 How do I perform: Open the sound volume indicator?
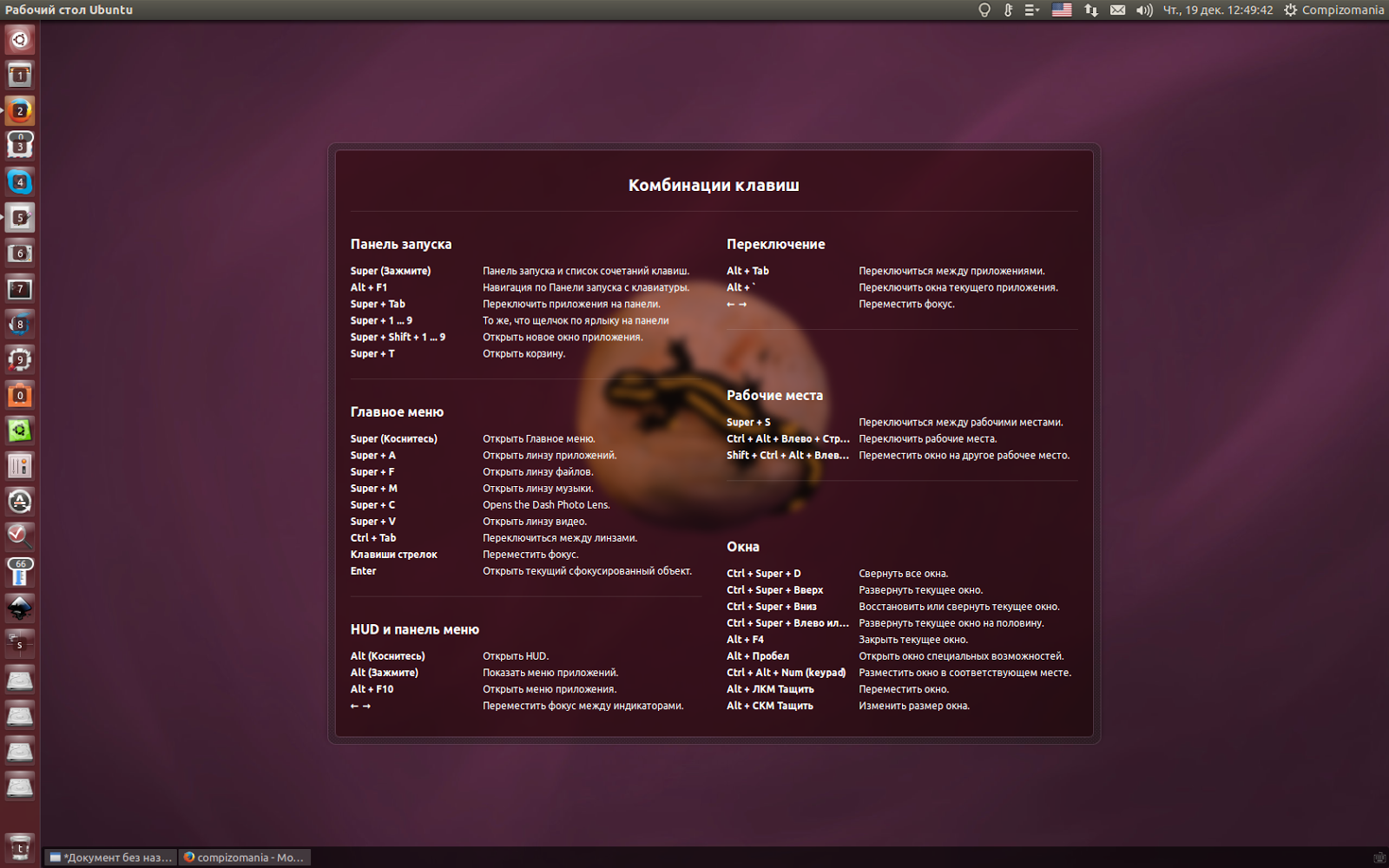(x=1144, y=10)
